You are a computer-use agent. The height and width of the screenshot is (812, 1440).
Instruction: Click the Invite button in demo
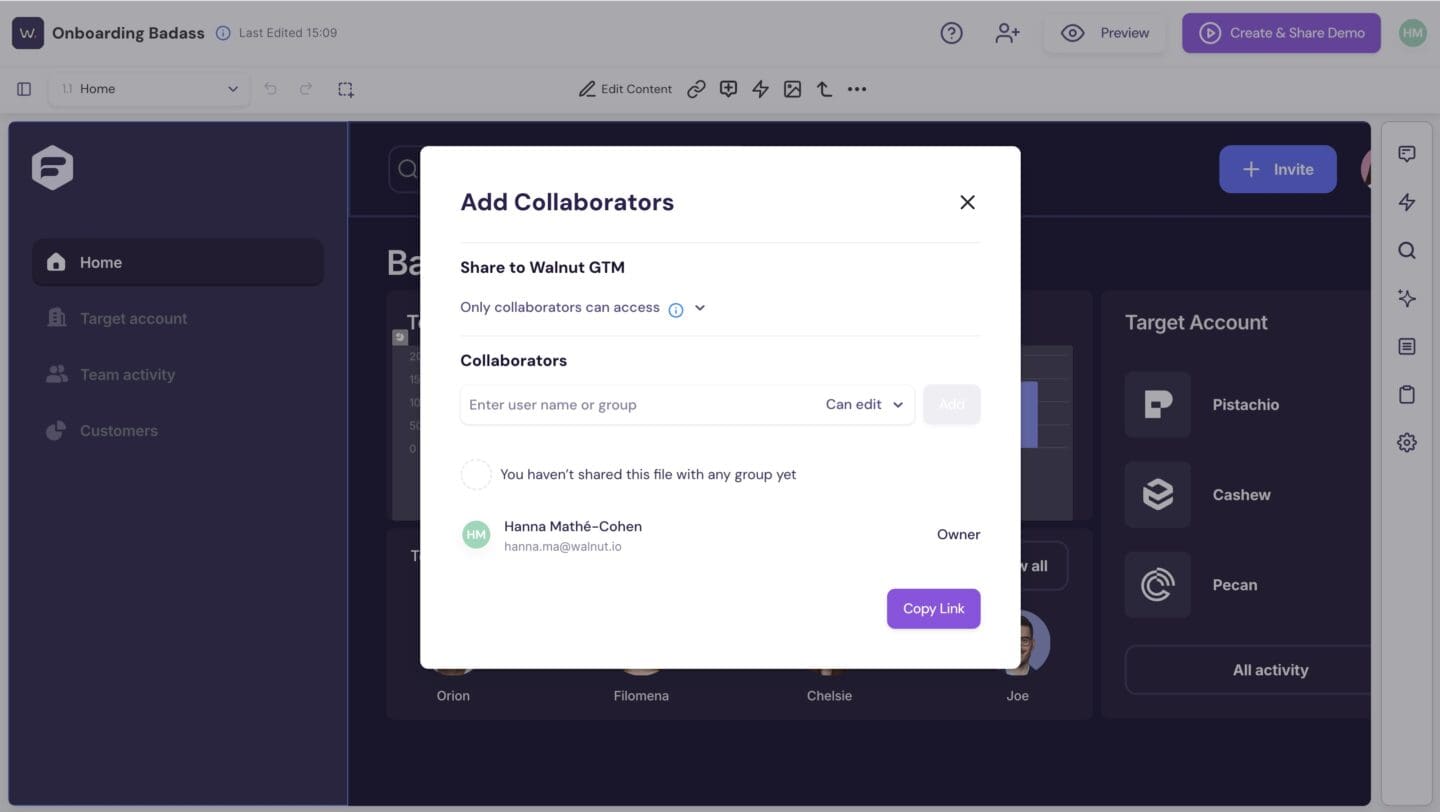[1277, 169]
